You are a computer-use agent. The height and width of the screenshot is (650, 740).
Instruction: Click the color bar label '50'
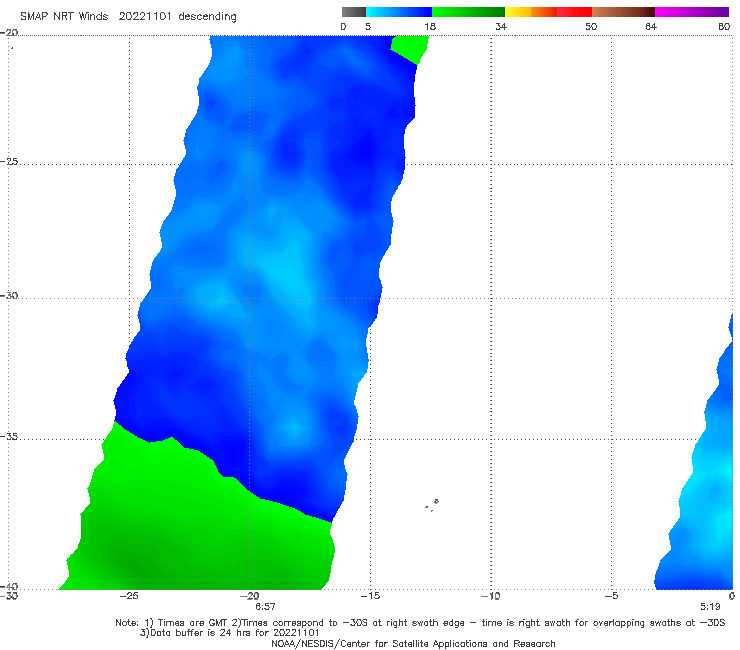[x=591, y=27]
